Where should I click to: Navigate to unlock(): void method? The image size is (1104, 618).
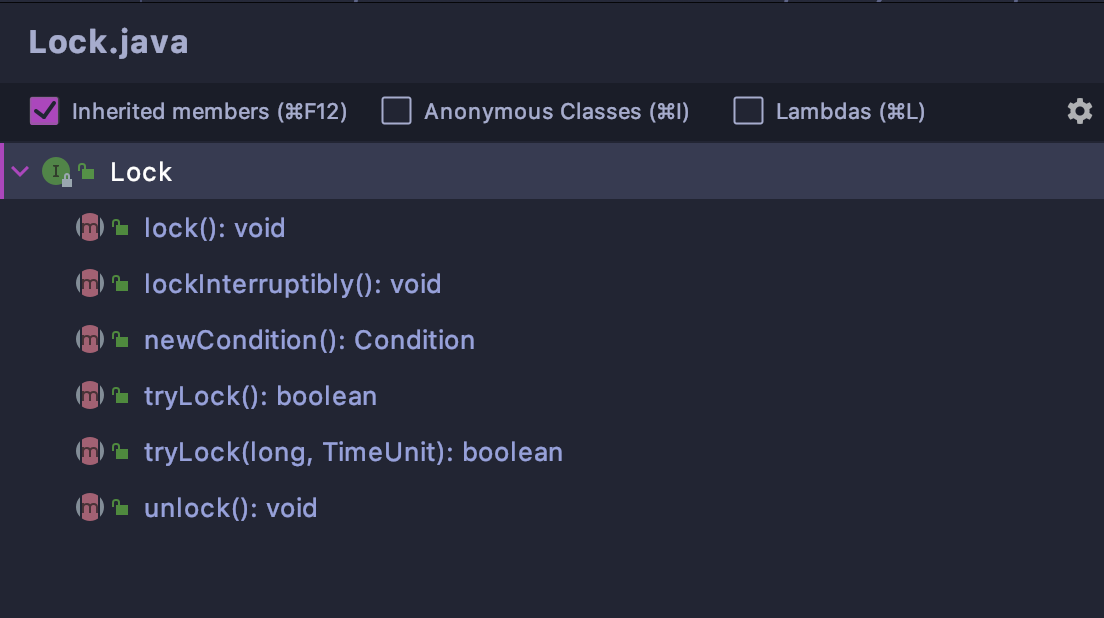(230, 508)
